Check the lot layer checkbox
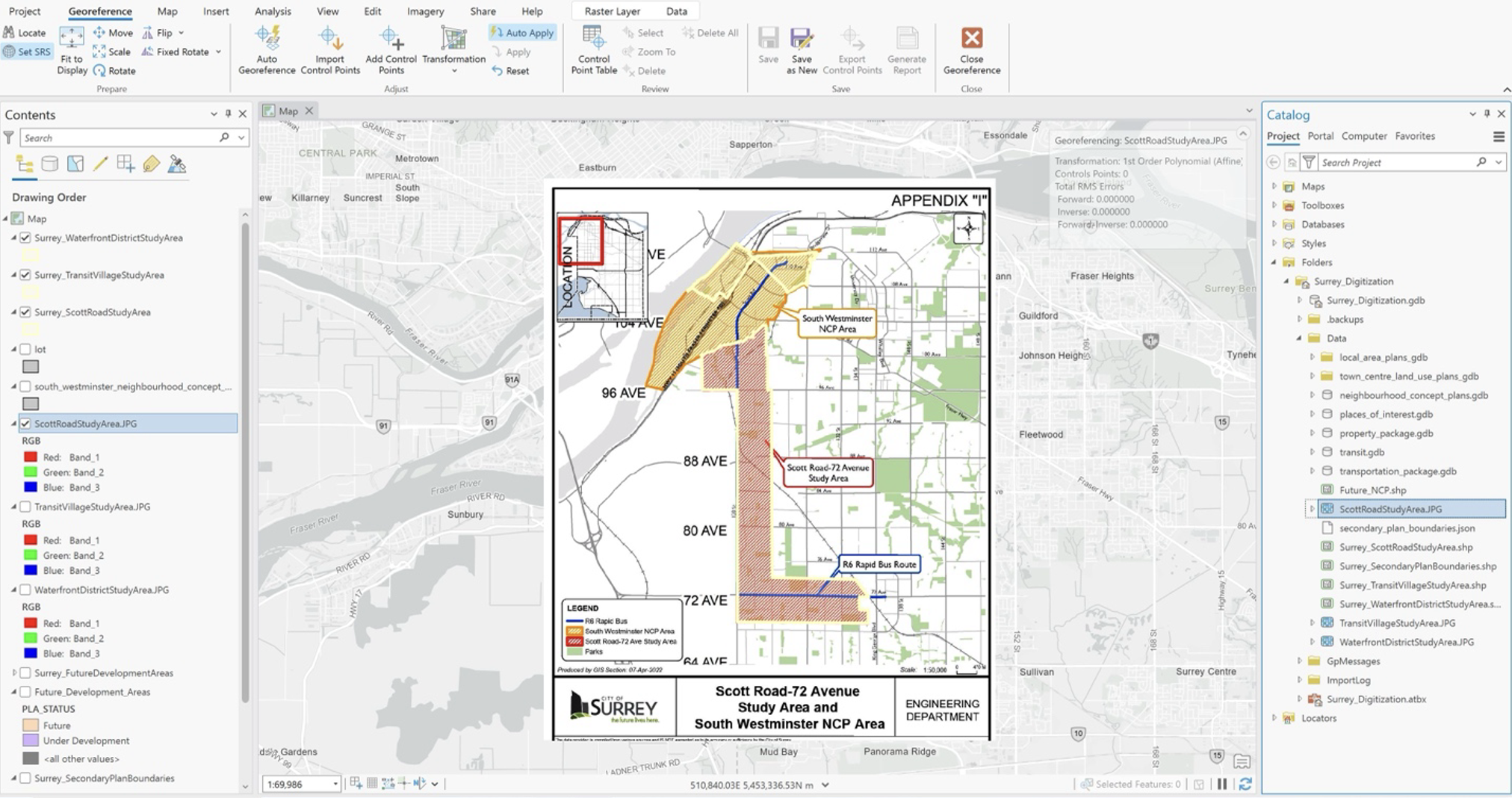The width and height of the screenshot is (1512, 798). (25, 349)
